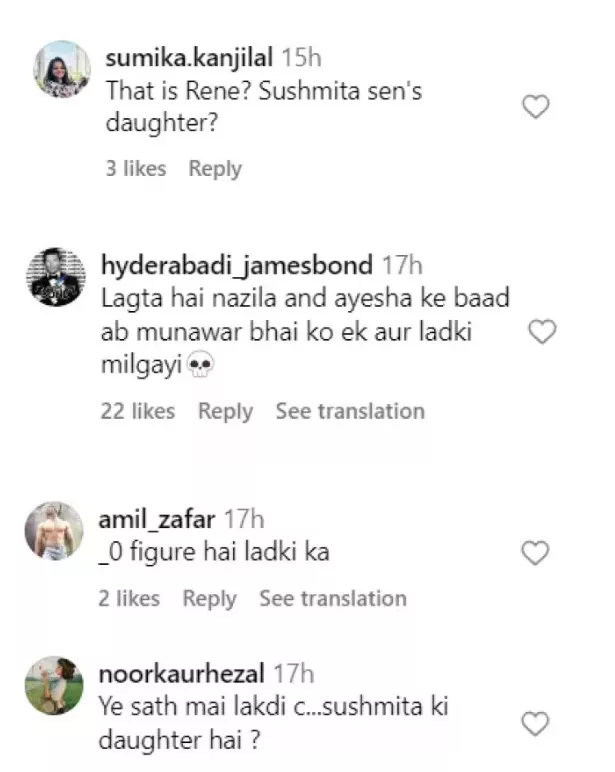View the 2 likes on amil_zafar's comment
615x772 pixels.
[129, 599]
